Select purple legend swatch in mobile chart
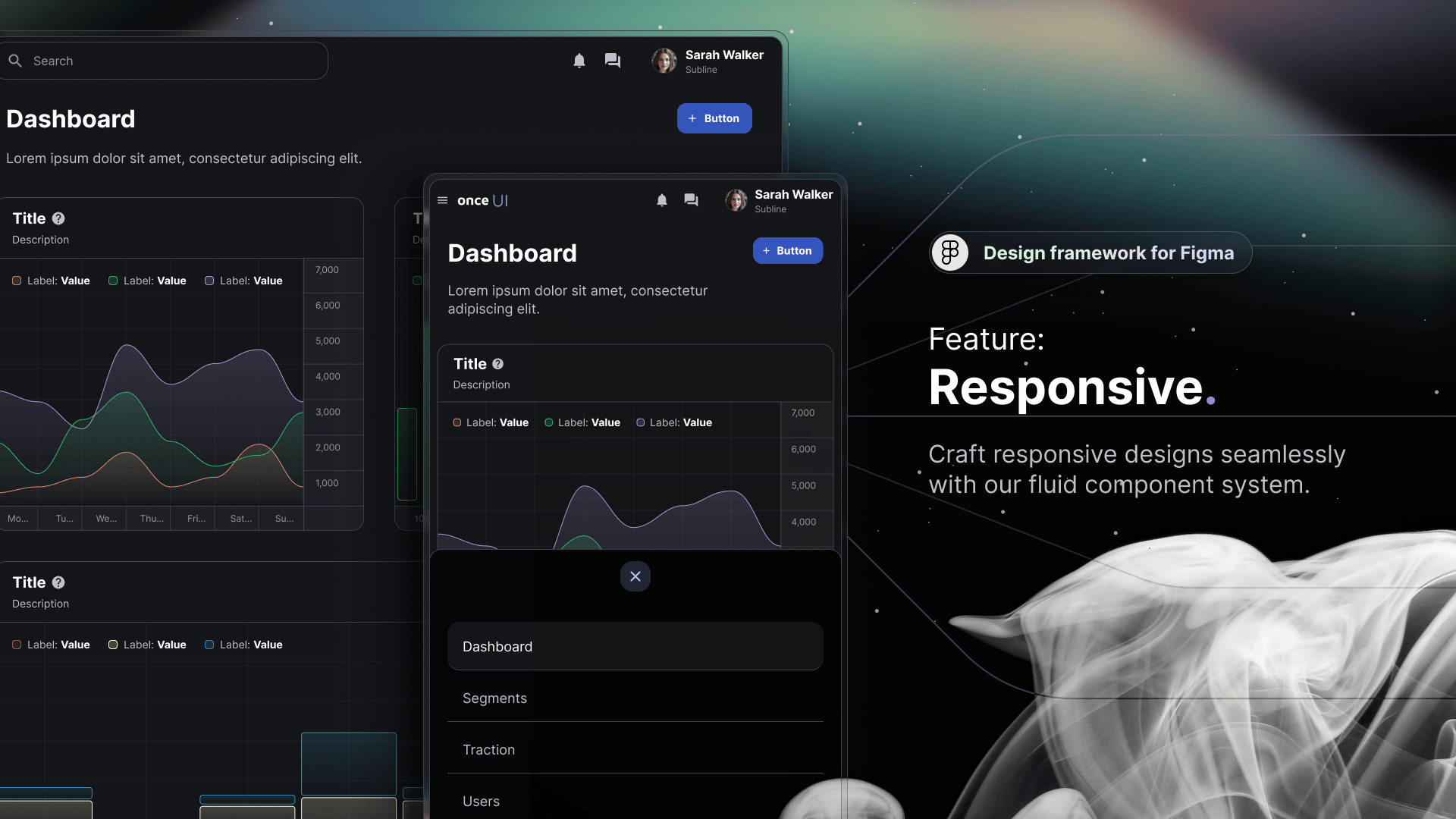The image size is (1456, 819). [641, 422]
